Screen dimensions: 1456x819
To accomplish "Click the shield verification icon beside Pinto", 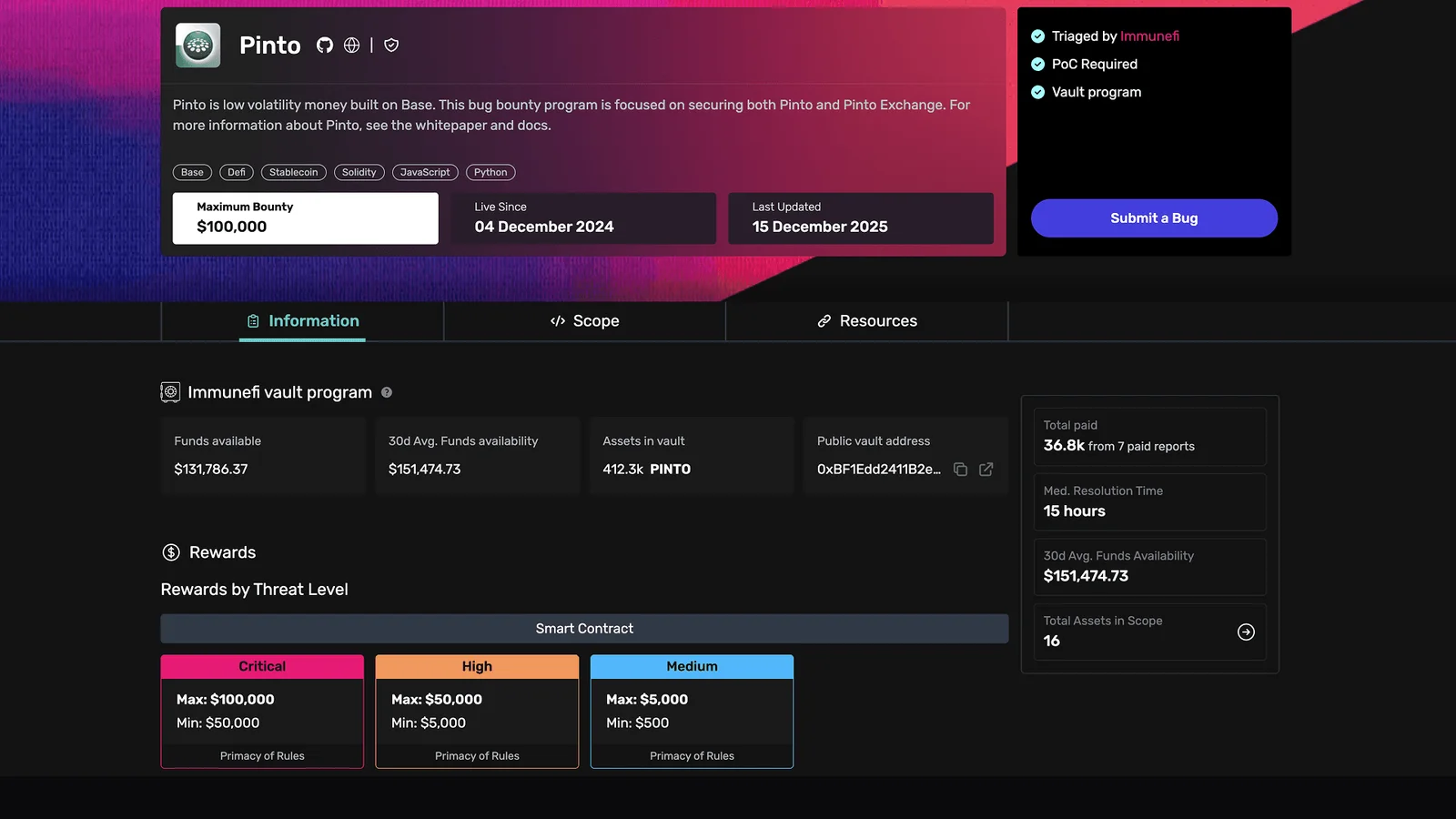I will pos(391,45).
